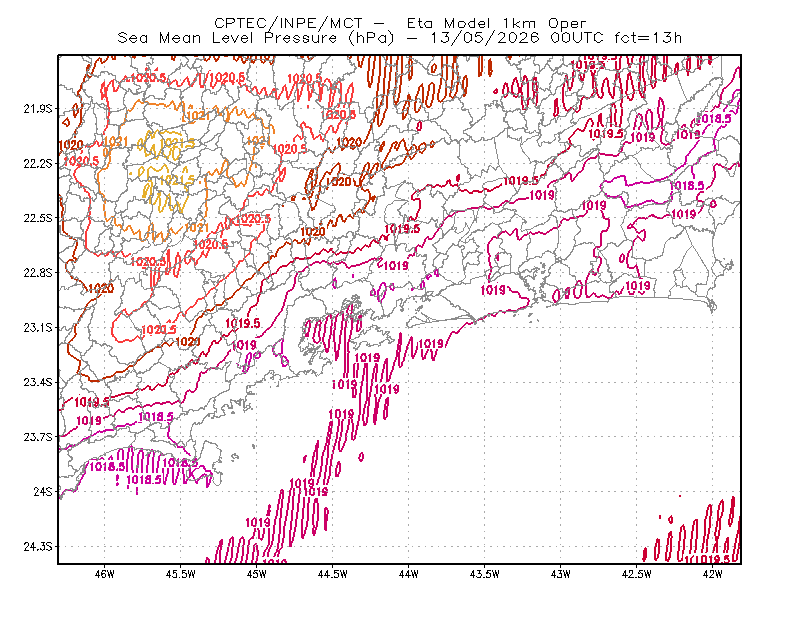The image size is (800, 618).
Task: Click the 24.3S latitude axis label
Action: tap(38, 547)
